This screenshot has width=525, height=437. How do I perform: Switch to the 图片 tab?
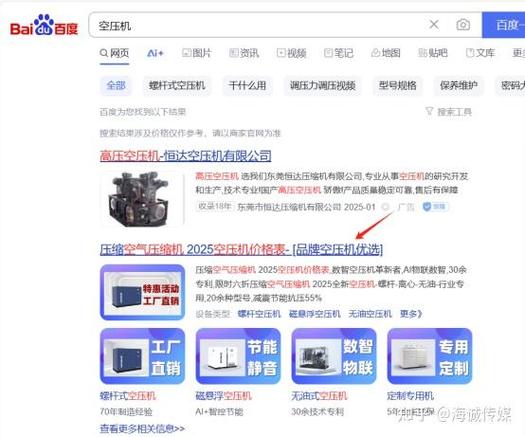point(197,53)
